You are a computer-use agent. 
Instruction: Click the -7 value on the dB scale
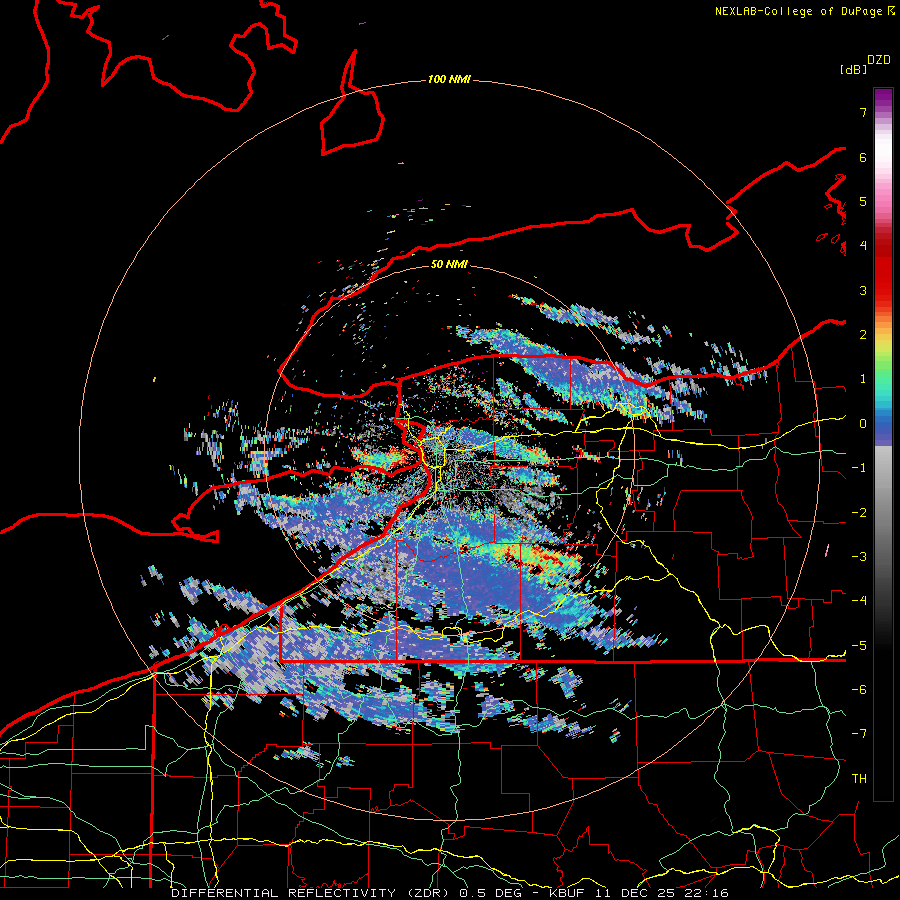tap(859, 734)
